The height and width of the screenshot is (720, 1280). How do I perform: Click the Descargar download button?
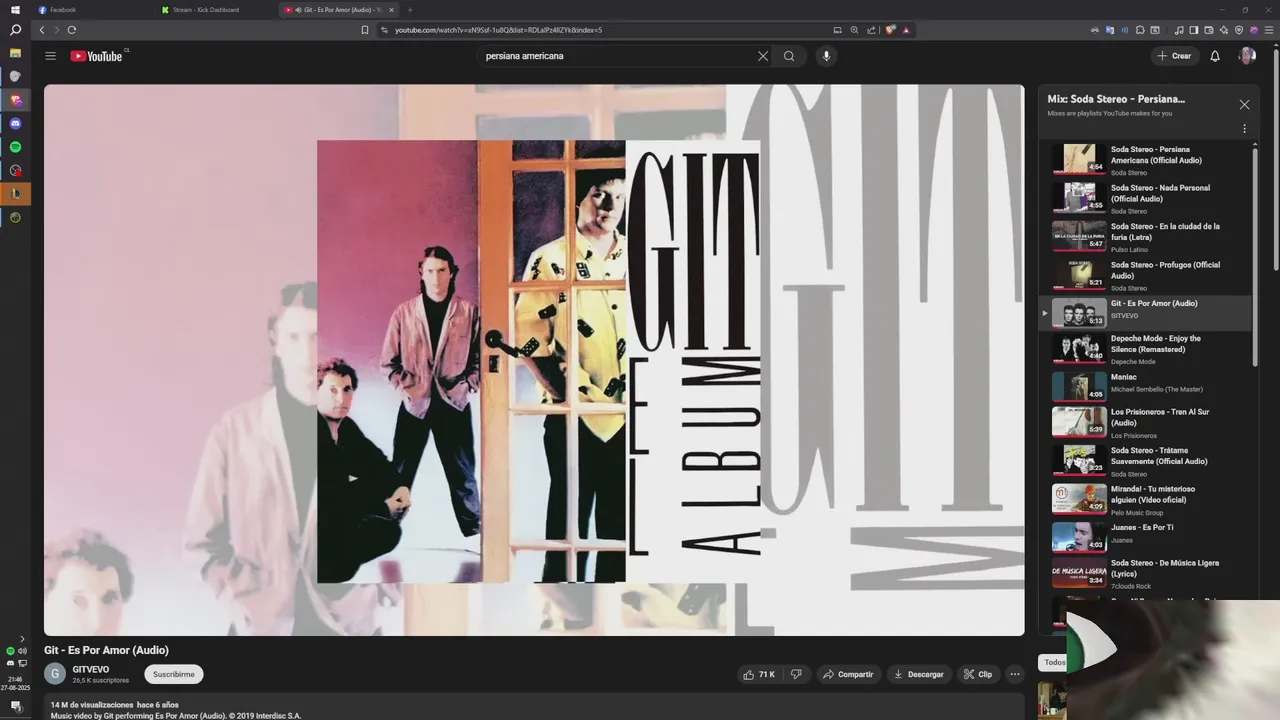tap(919, 674)
